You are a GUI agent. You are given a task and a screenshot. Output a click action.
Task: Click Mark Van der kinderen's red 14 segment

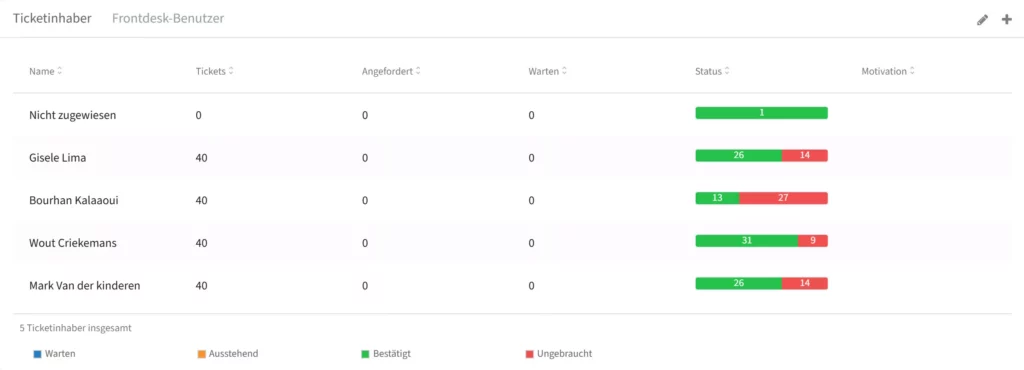click(805, 283)
